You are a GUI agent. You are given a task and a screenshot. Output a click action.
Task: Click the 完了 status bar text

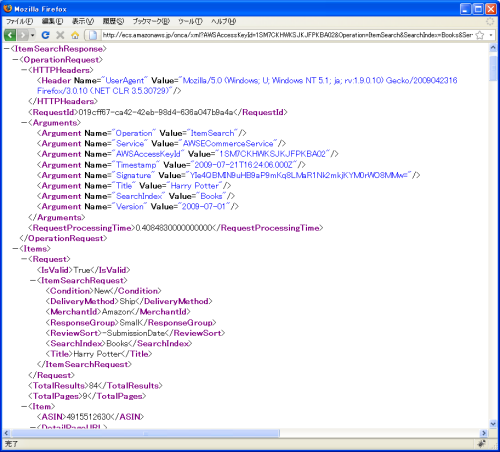pyautogui.click(x=11, y=444)
